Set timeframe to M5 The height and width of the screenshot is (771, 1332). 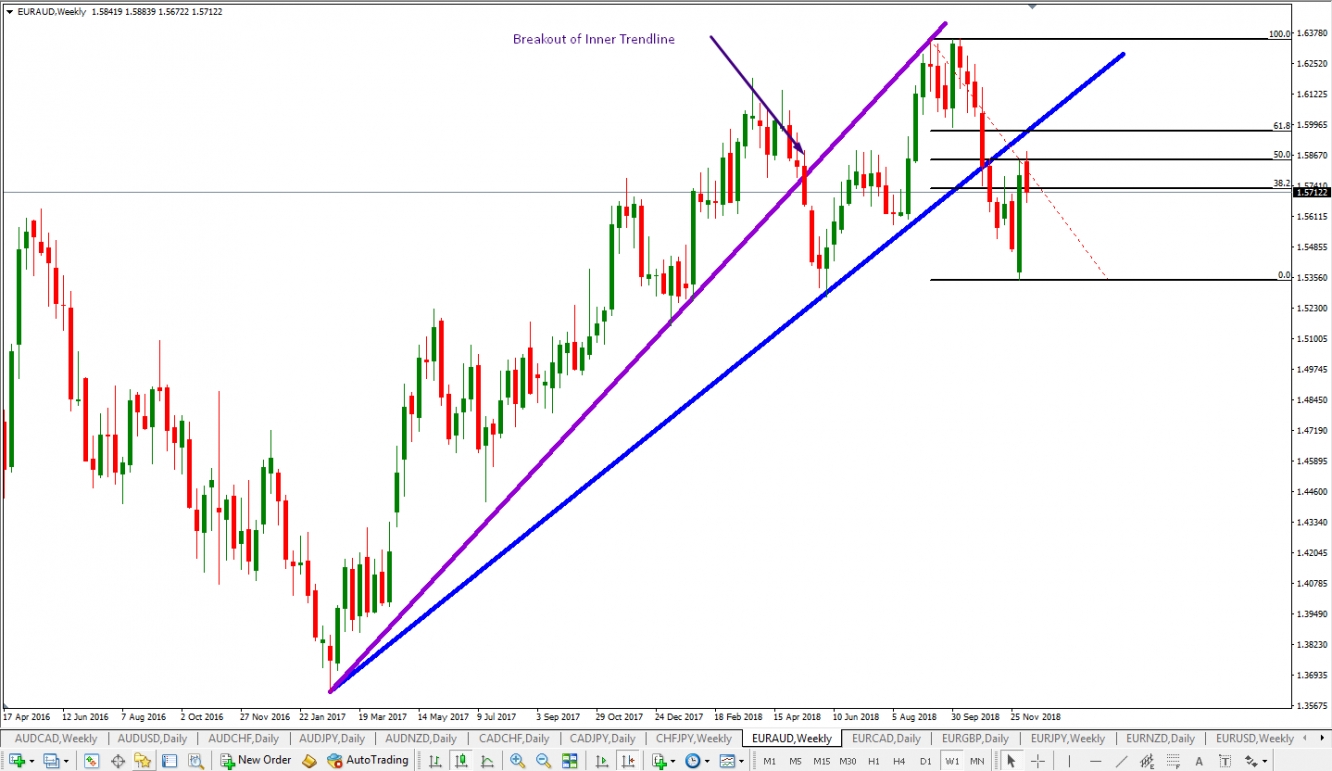tap(795, 761)
